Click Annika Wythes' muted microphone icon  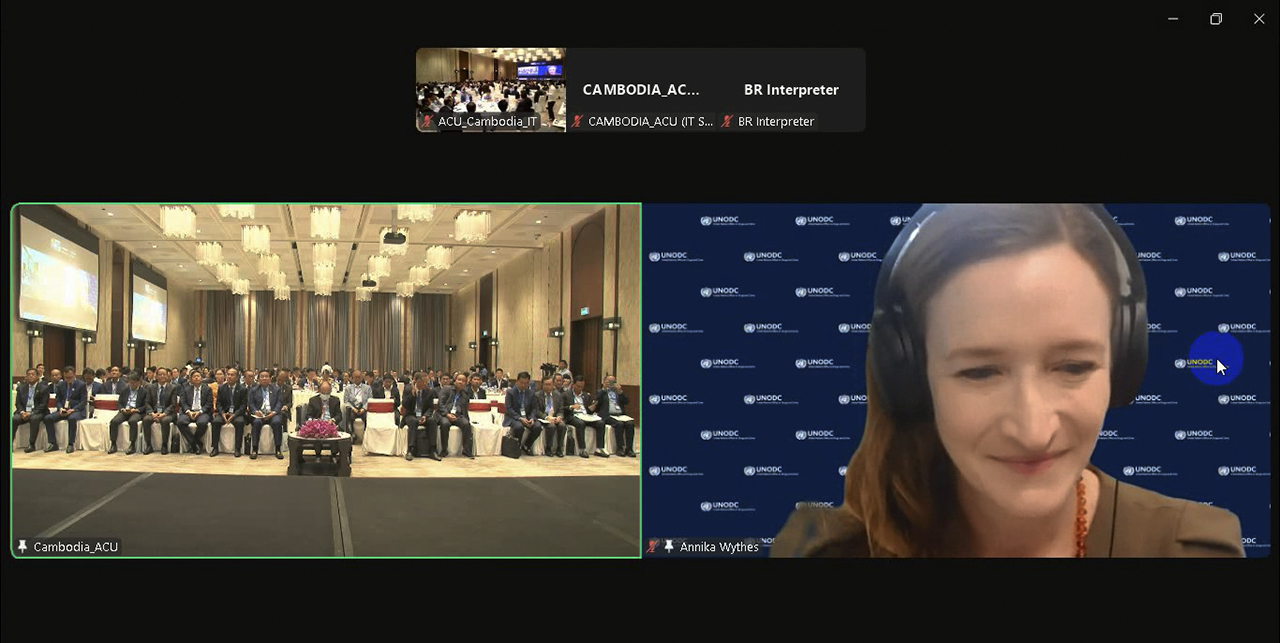pyautogui.click(x=653, y=547)
